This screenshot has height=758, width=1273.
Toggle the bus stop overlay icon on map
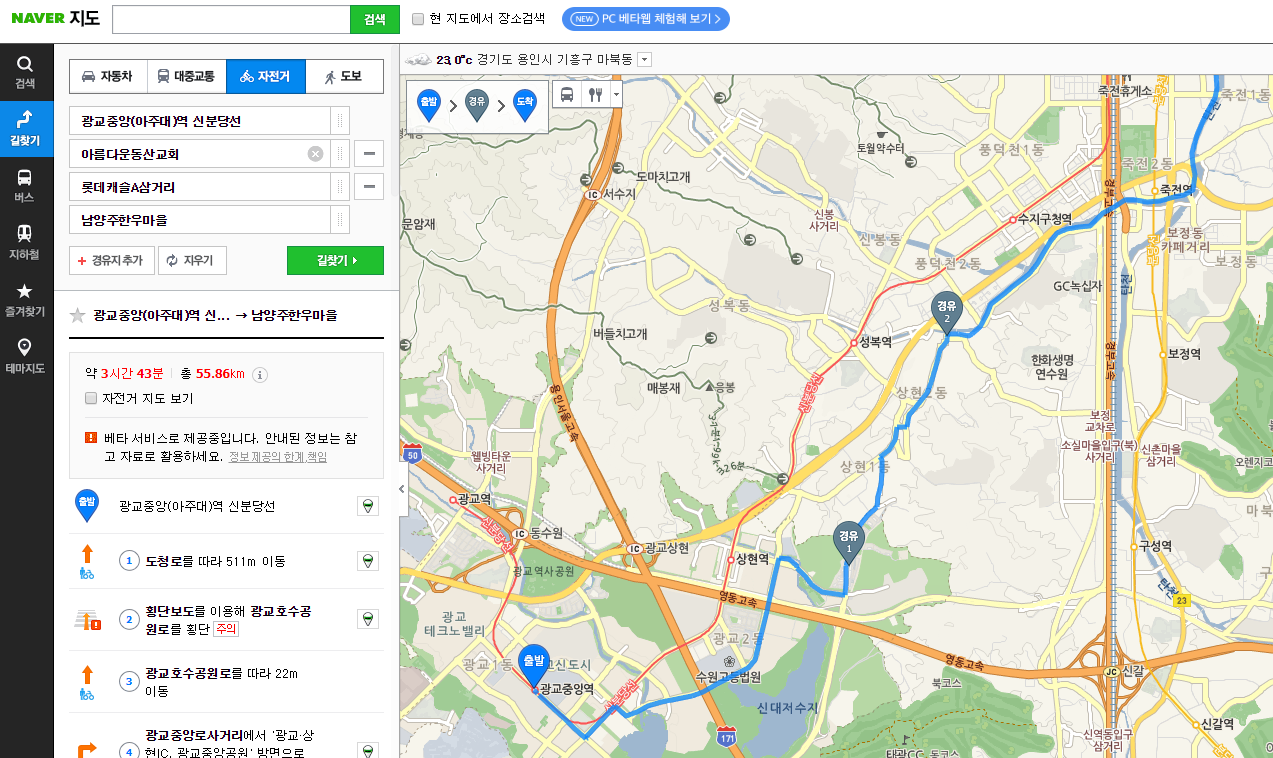coord(567,95)
